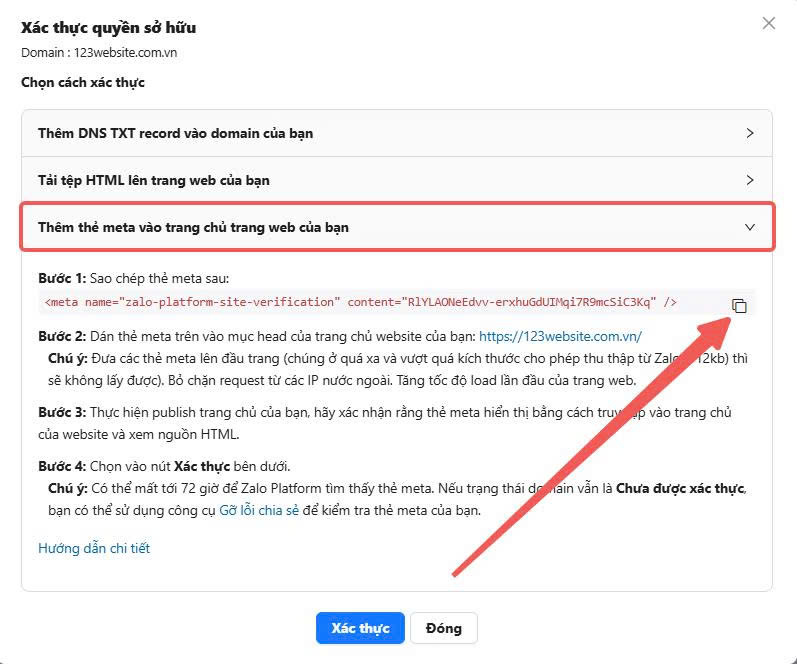Open the https://123website.com.vn/ link

click(560, 337)
